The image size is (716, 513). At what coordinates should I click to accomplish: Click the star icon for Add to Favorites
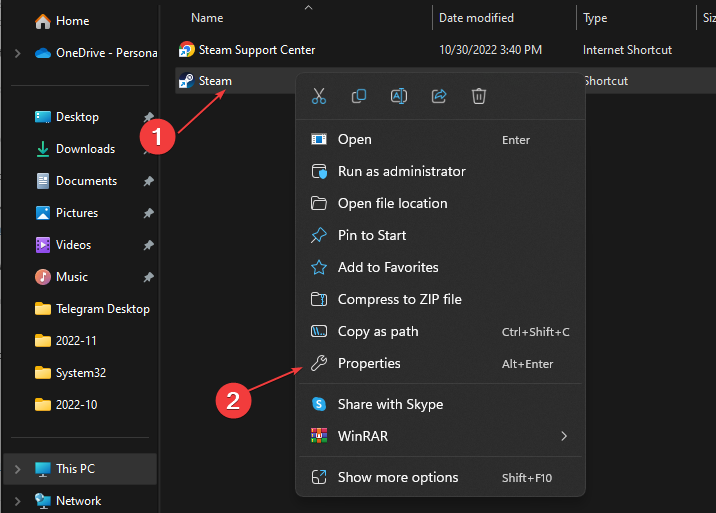coord(319,267)
